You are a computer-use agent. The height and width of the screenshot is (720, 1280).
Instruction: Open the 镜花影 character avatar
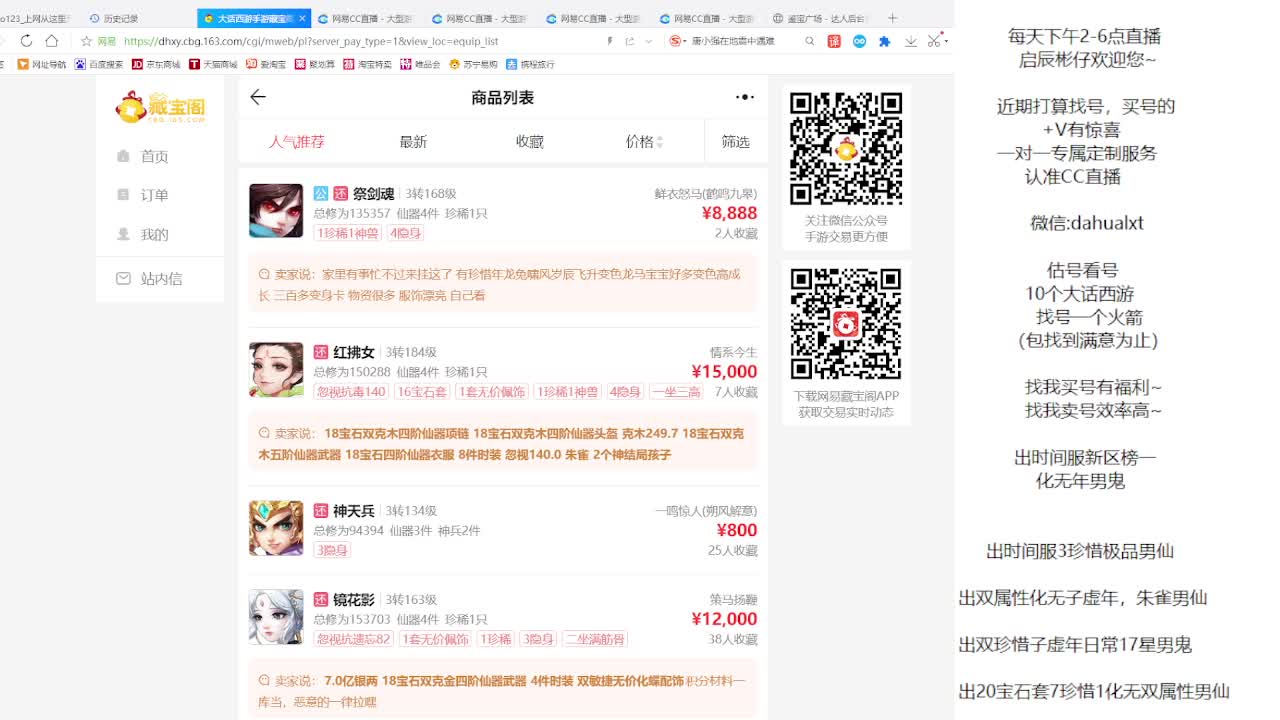pos(276,617)
